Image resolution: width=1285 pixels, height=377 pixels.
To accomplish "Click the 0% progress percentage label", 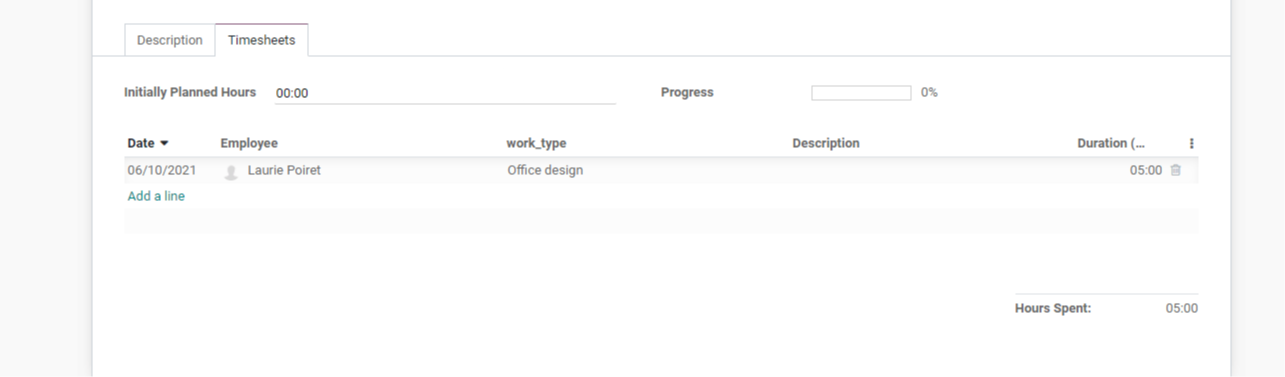I will (x=929, y=92).
